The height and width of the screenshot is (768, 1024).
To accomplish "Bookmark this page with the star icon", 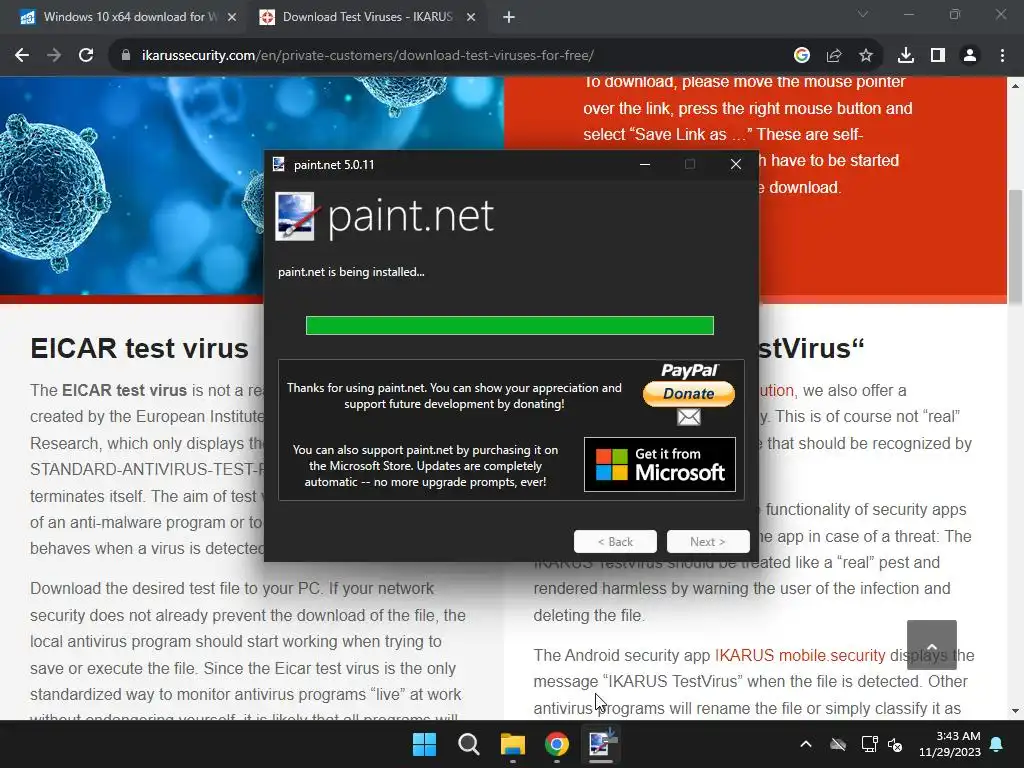I will pos(866,56).
